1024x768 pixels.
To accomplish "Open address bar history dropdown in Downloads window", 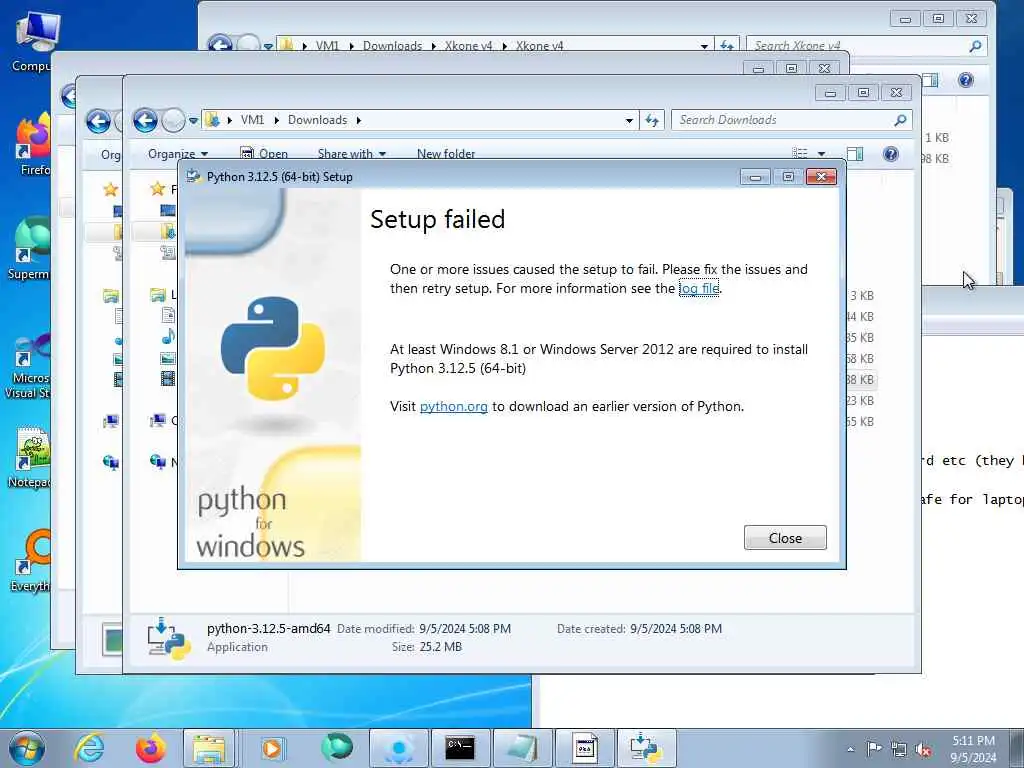I will [x=629, y=120].
